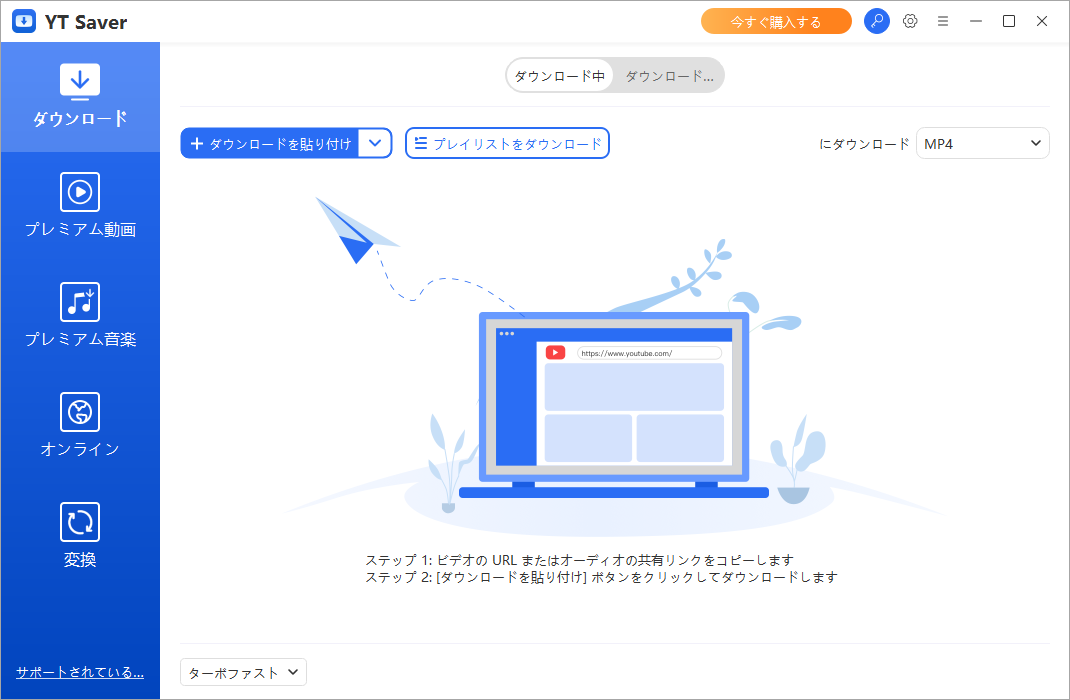
Task: Click the YT Saver logo icon
Action: click(24, 21)
